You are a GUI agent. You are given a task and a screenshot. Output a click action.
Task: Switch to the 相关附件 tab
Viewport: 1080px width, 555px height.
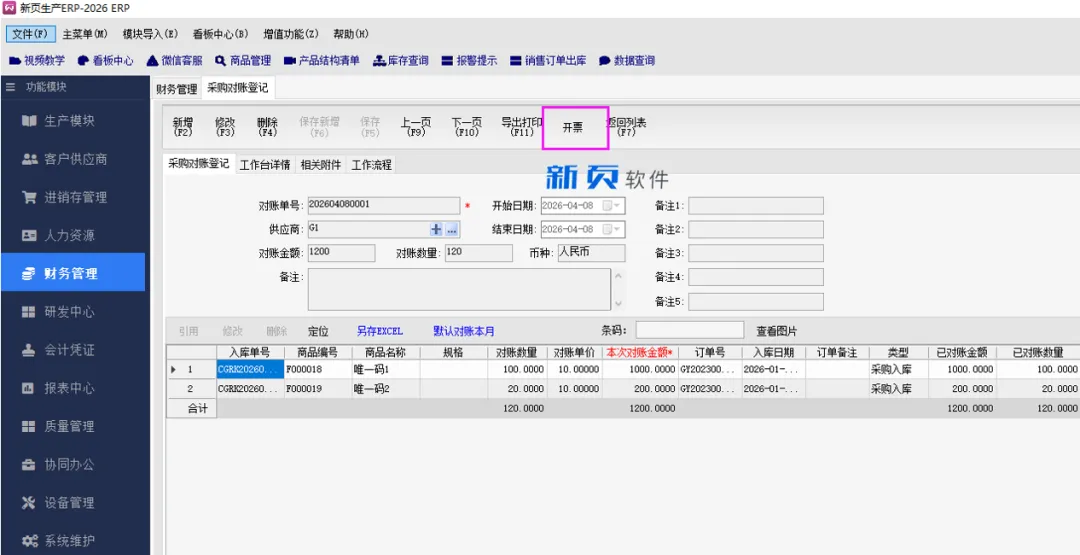321,165
